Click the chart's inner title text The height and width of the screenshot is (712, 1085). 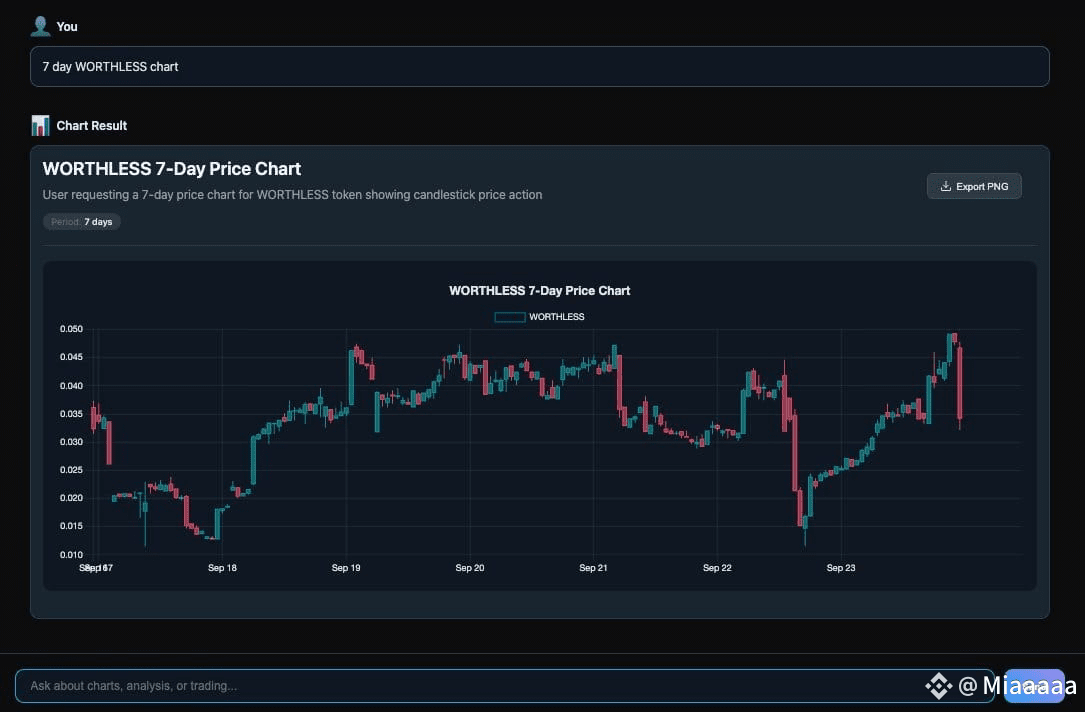(540, 291)
